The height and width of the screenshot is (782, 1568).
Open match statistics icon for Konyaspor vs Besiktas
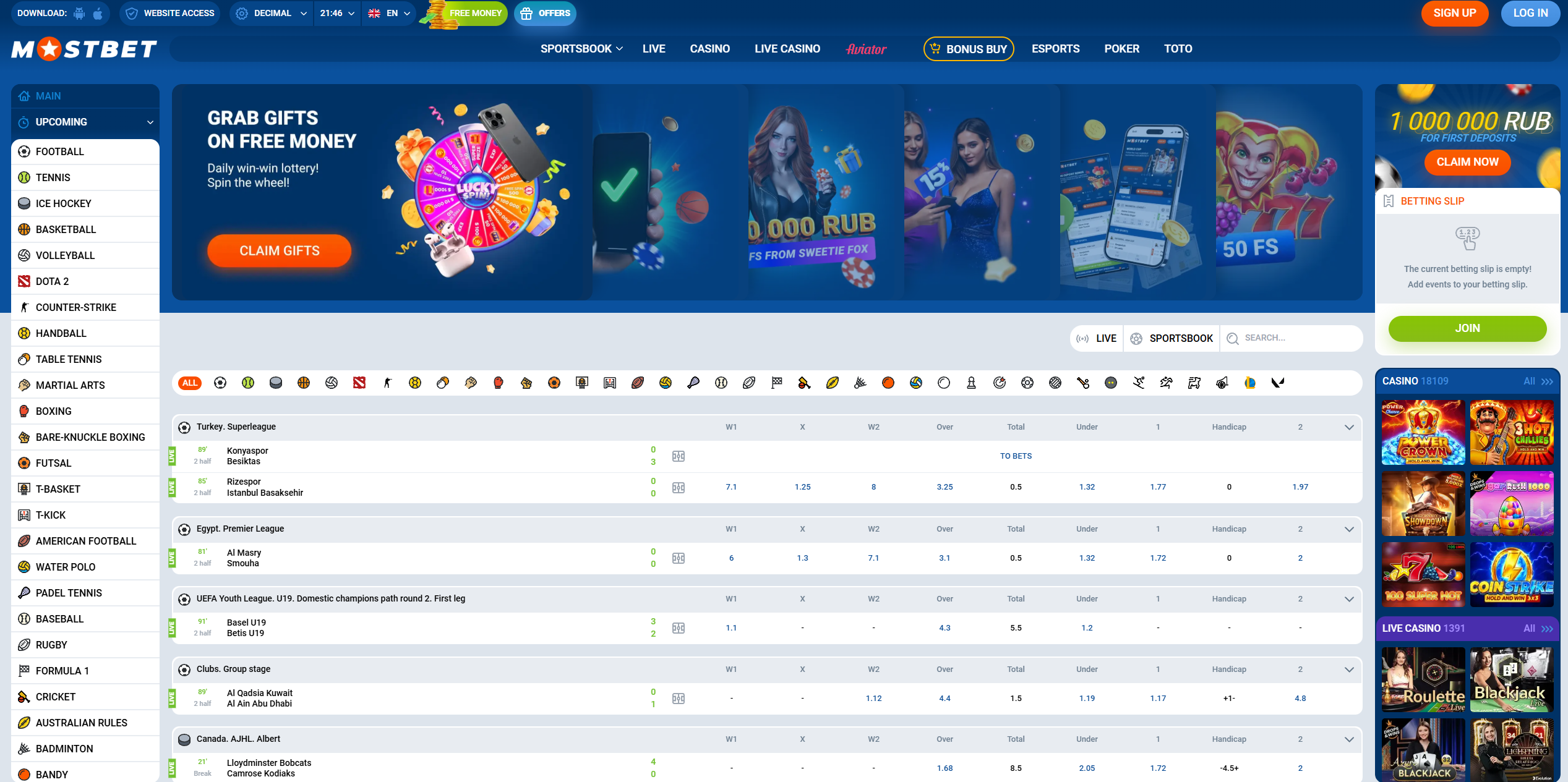point(679,456)
